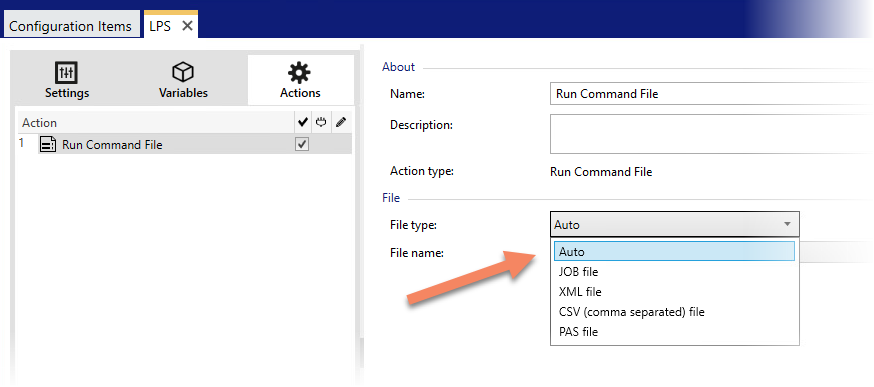This screenshot has height=387, width=874.
Task: Choose Auto from the file type list
Action: pos(674,251)
